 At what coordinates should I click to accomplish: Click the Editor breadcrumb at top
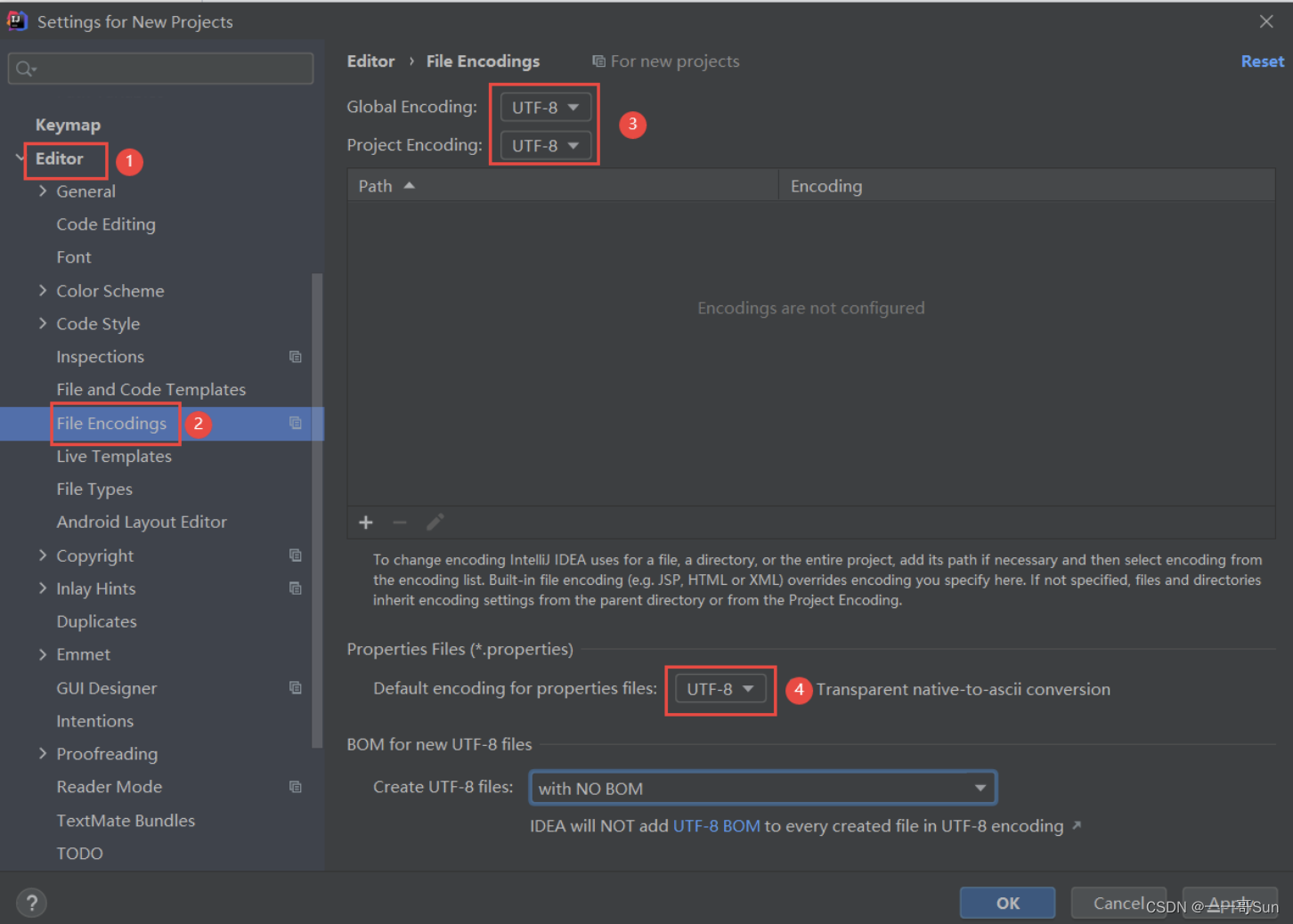point(370,61)
